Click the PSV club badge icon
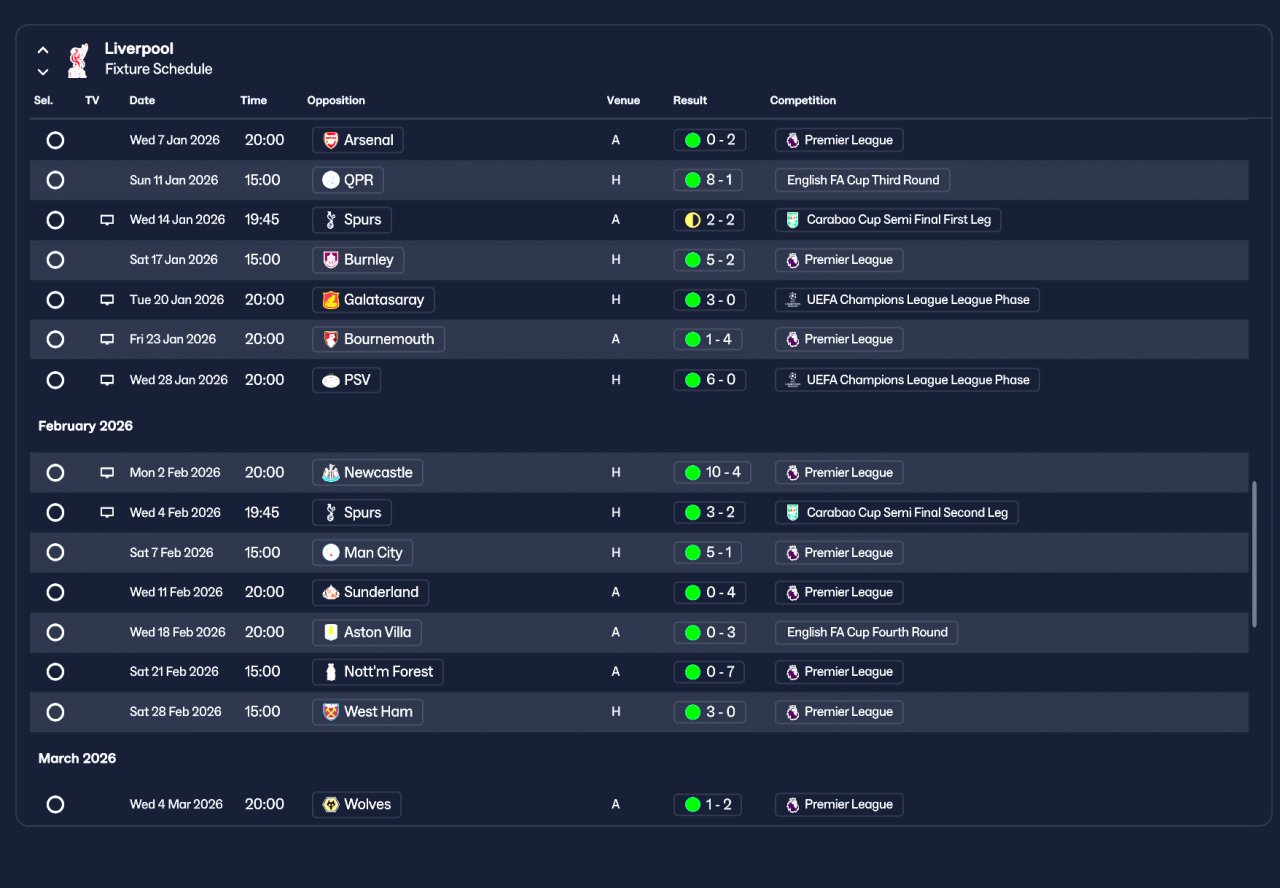Image resolution: width=1280 pixels, height=888 pixels. tap(330, 380)
